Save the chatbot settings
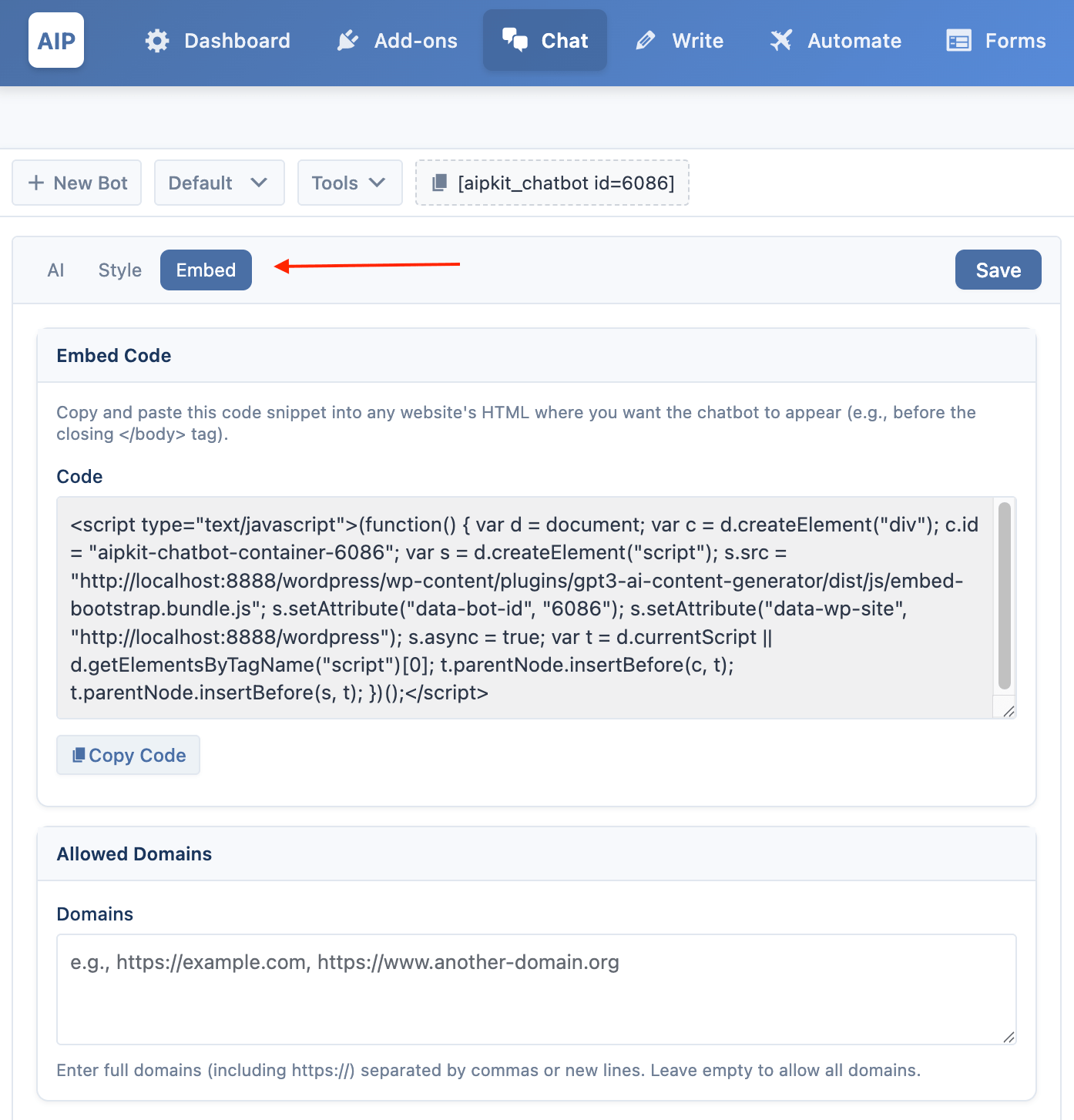This screenshot has height=1120, width=1074. (998, 270)
